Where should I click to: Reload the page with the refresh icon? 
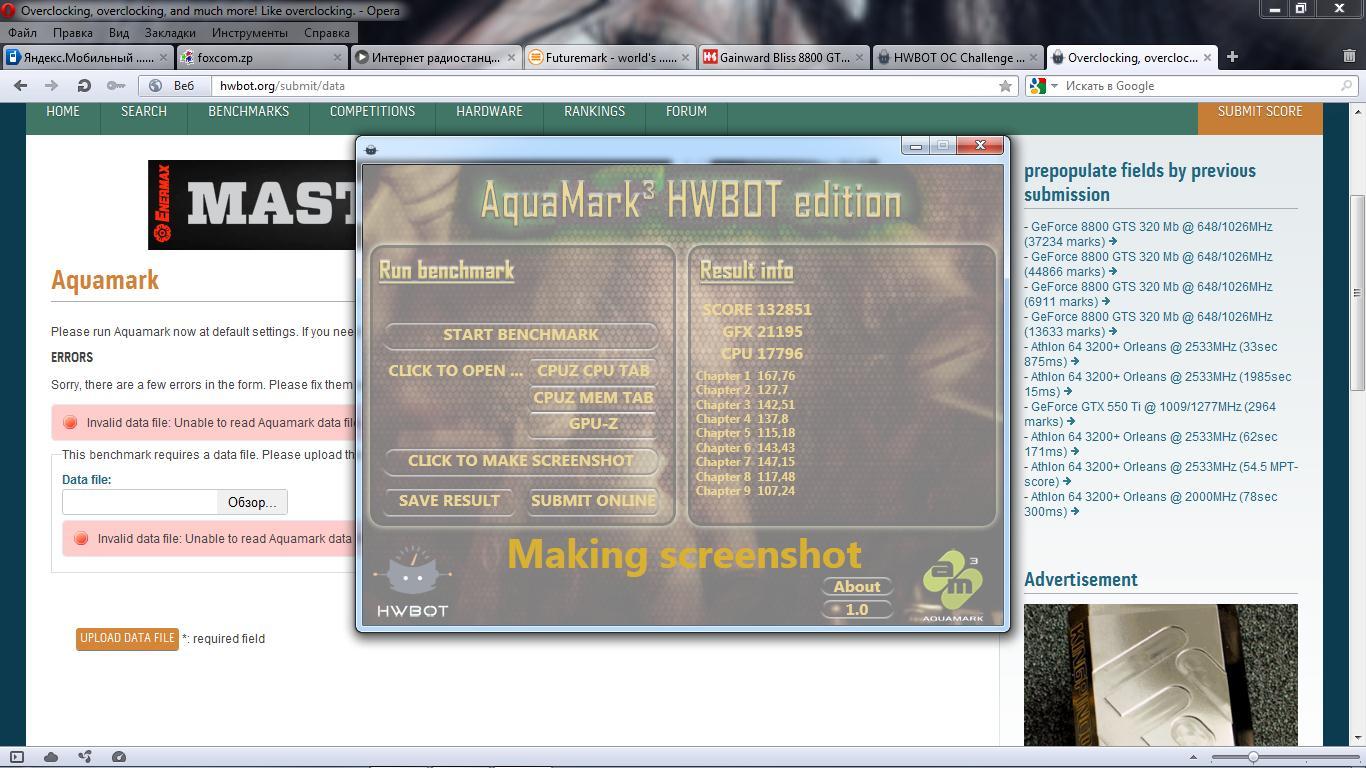click(x=84, y=86)
